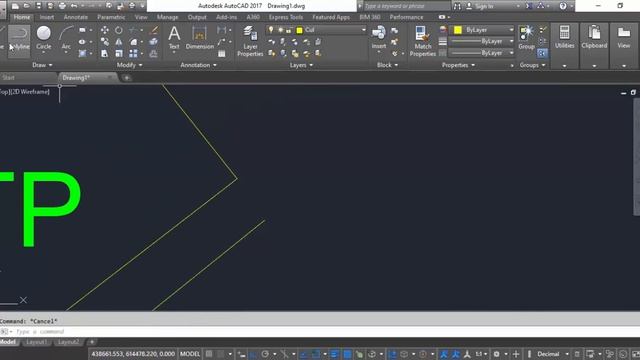The image size is (640, 360).
Task: Expand the Draw panel
Action: point(42,65)
